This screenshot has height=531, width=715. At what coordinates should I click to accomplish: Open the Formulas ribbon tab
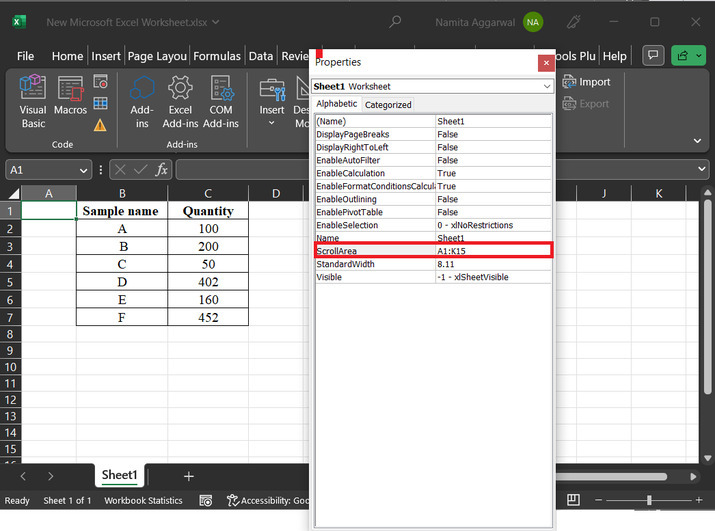click(x=216, y=56)
